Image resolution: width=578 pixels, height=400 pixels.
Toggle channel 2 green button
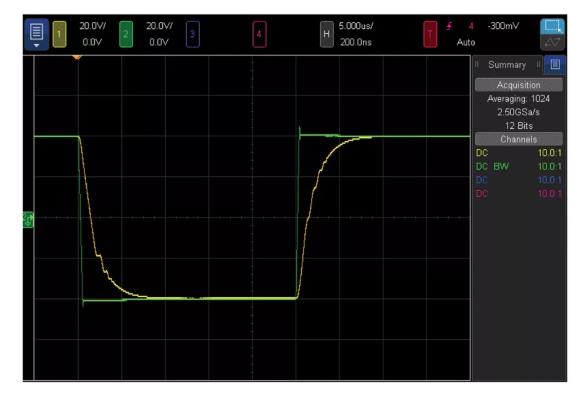126,34
